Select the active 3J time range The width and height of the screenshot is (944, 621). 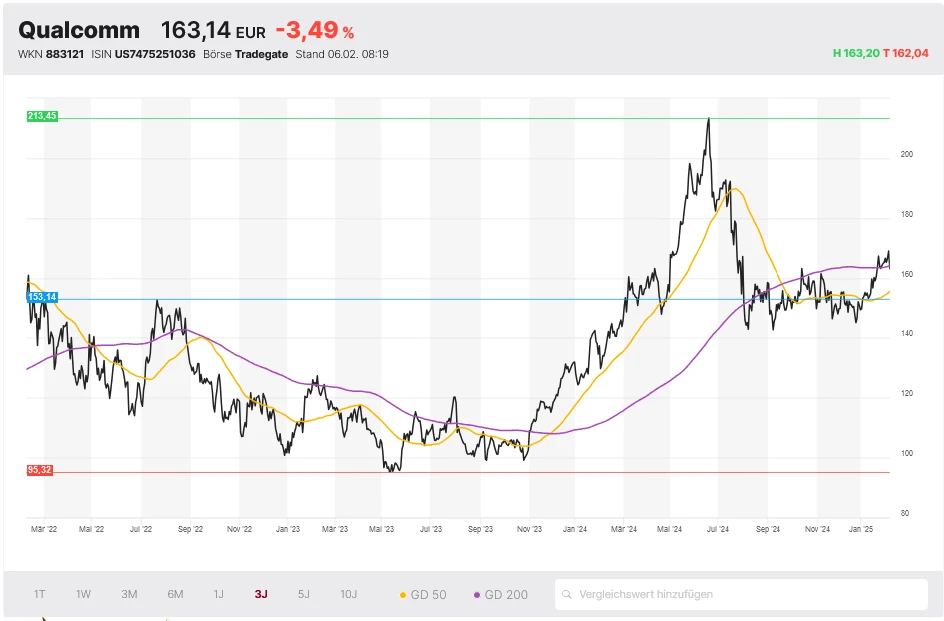pyautogui.click(x=261, y=594)
